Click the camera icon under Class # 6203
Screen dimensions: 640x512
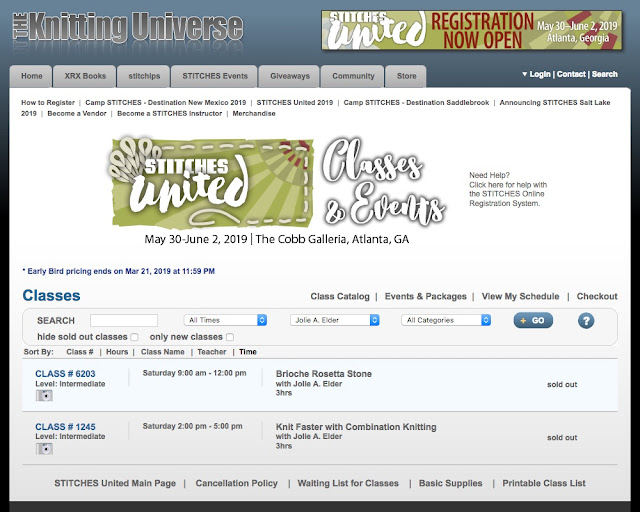pyautogui.click(x=44, y=396)
